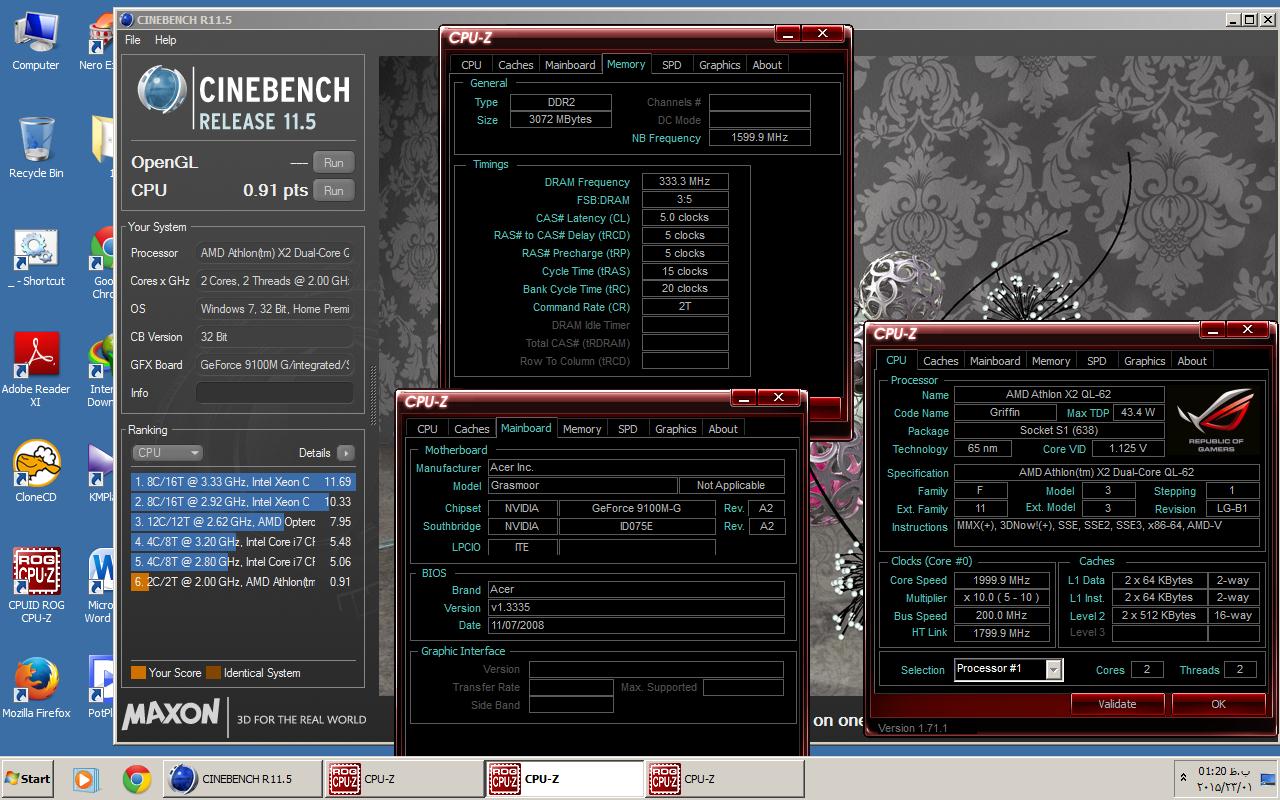This screenshot has width=1280, height=800.
Task: Open CPUID ROG CPU-Z desktop shortcut
Action: 36,586
